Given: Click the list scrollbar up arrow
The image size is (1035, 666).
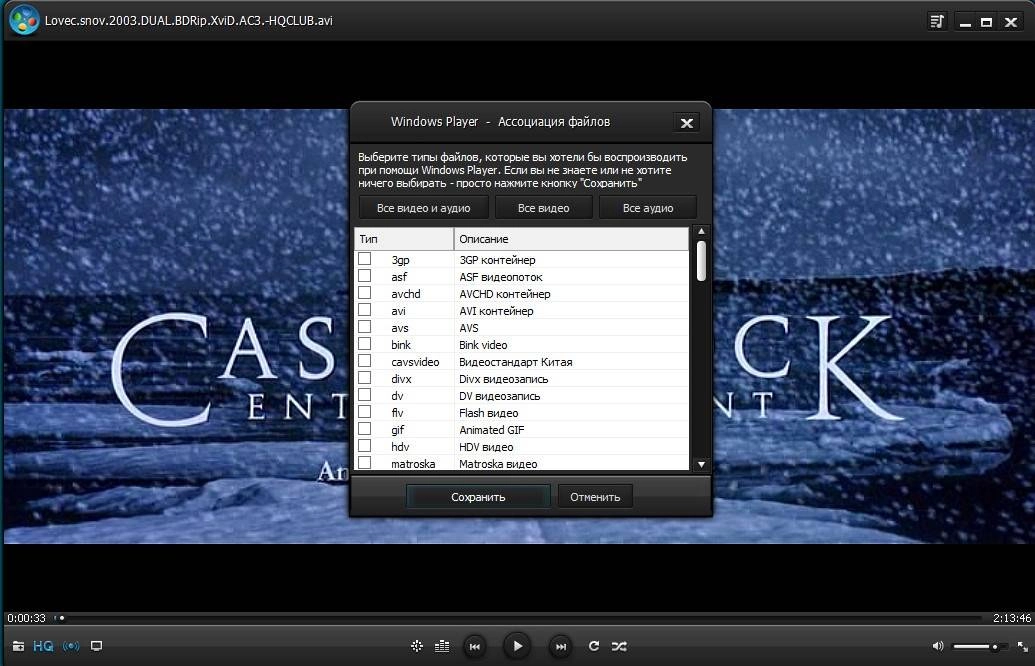Looking at the screenshot, I should [701, 232].
